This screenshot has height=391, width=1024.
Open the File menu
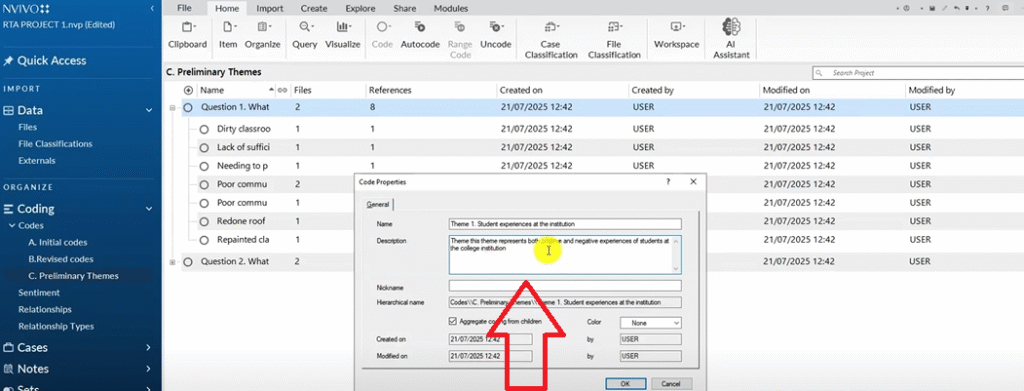click(x=184, y=8)
